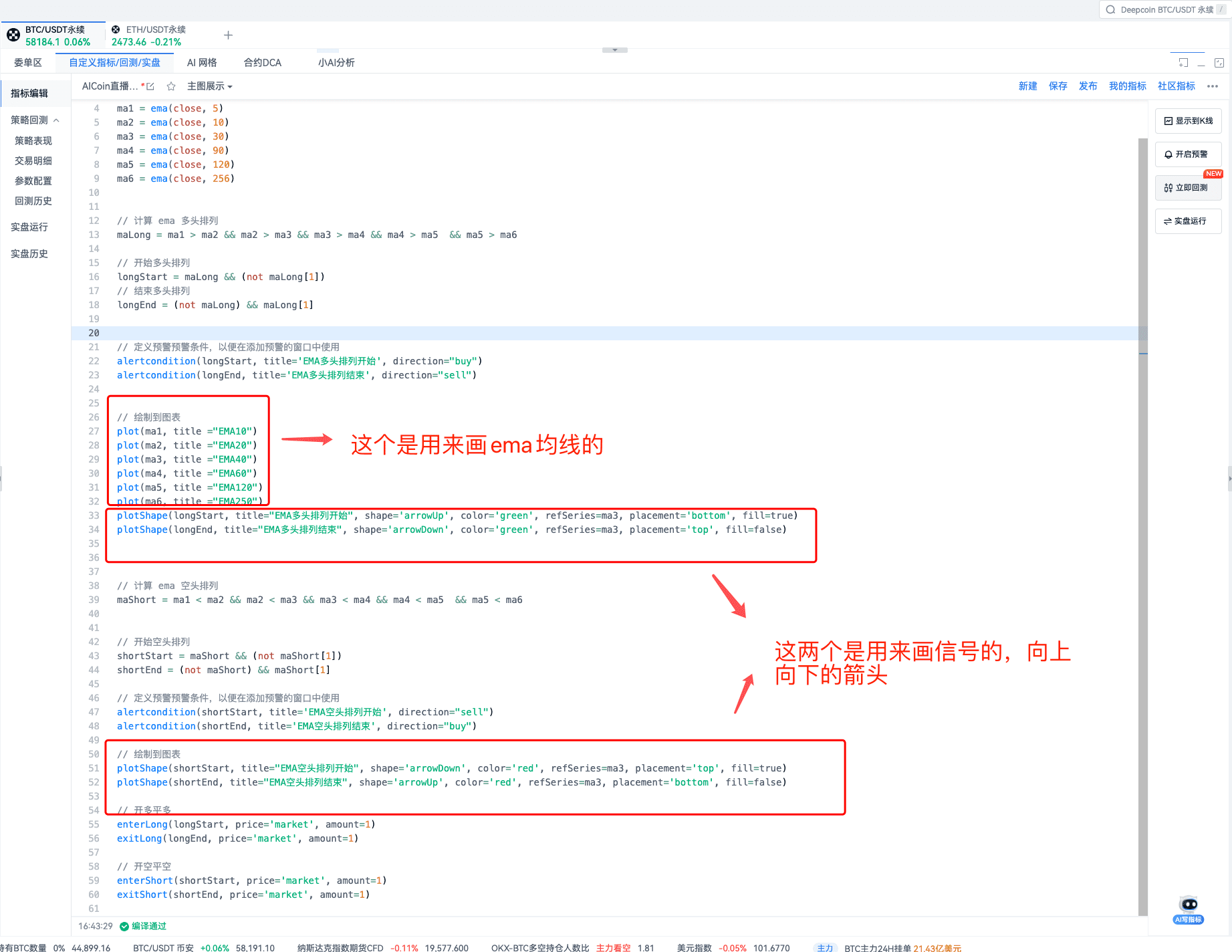This screenshot has width=1232, height=952.
Task: Click the green compile-passed check icon
Action: click(124, 926)
